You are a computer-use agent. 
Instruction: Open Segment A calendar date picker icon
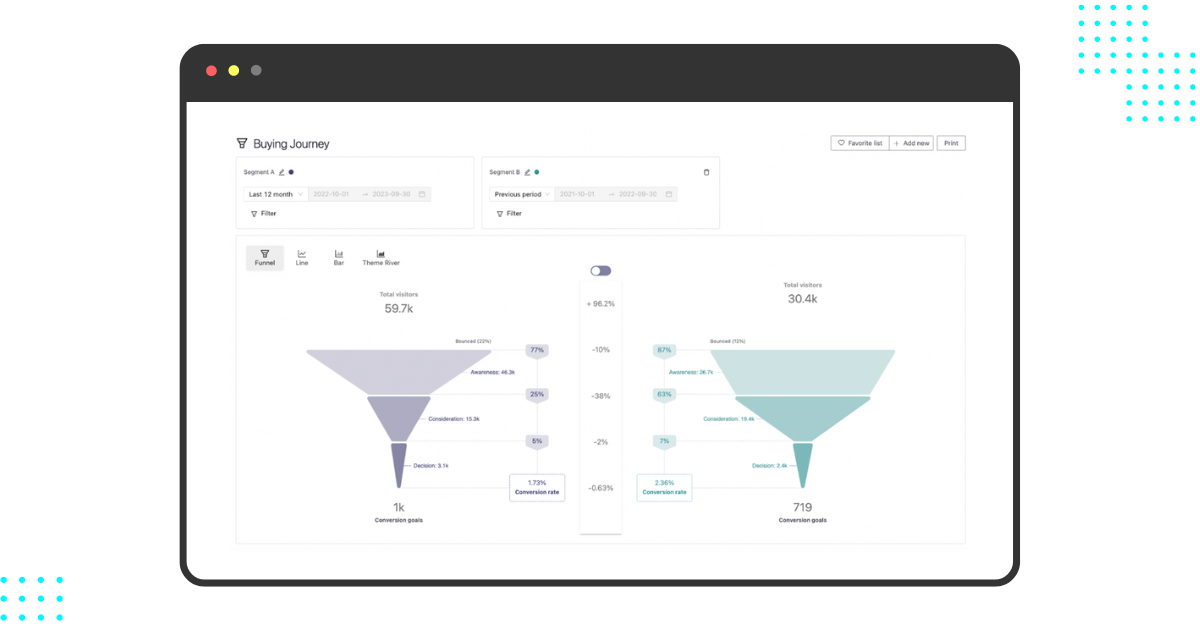pyautogui.click(x=422, y=194)
